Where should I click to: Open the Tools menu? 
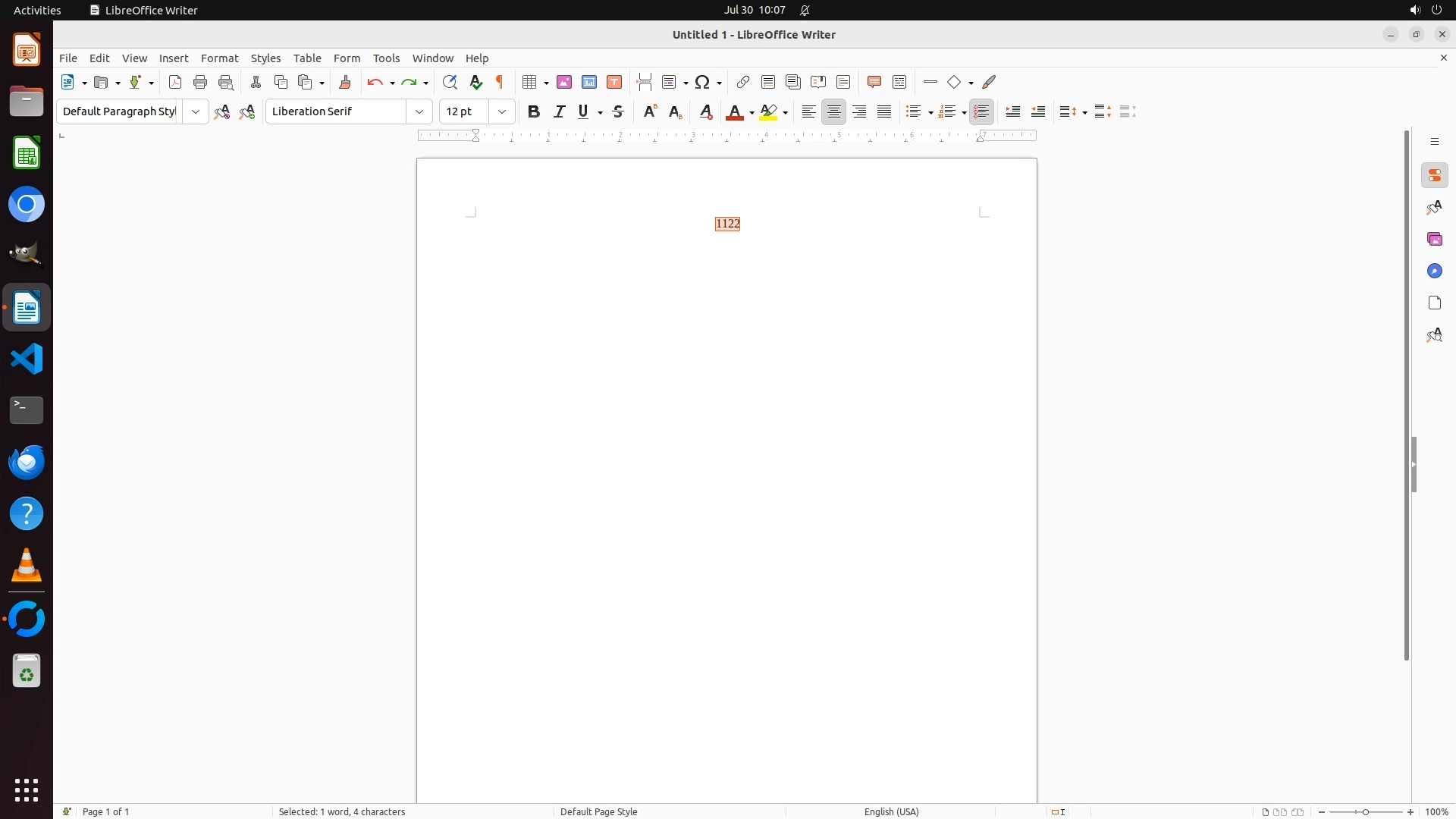click(386, 58)
